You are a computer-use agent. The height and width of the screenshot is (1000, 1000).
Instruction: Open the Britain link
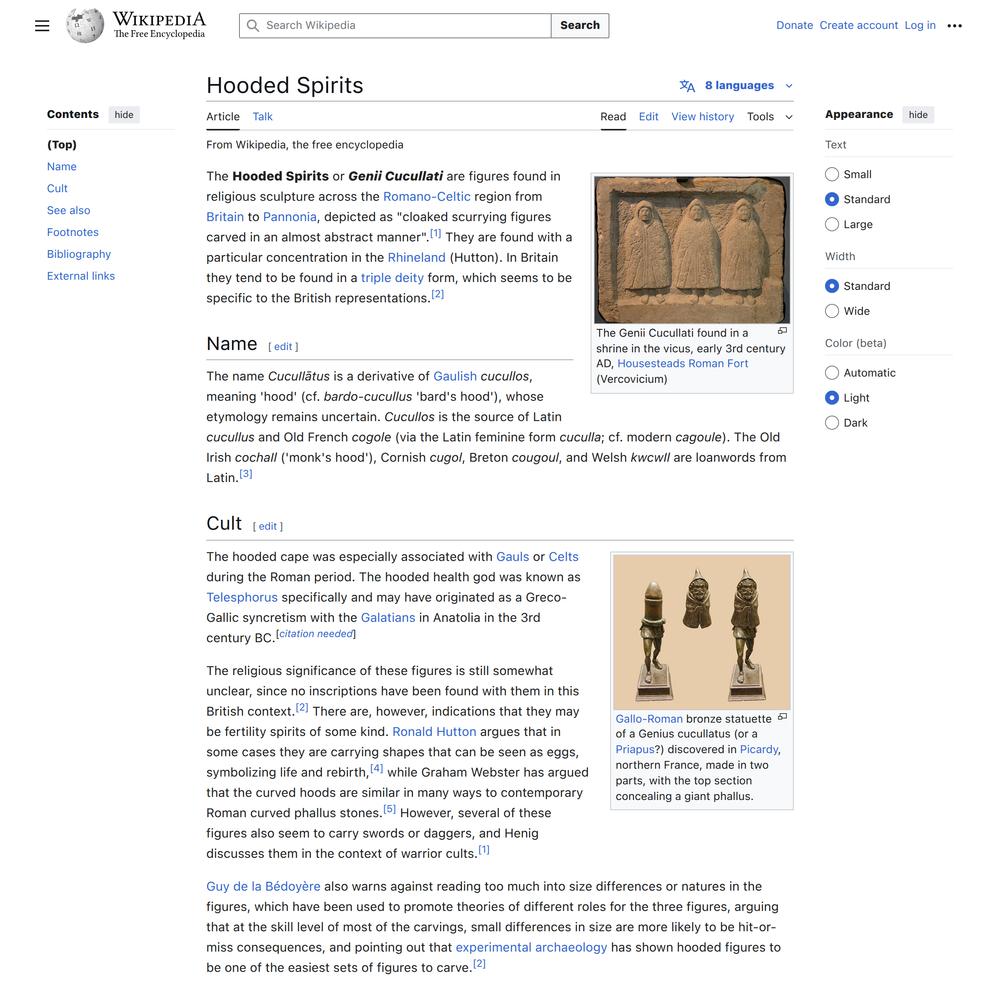224,217
